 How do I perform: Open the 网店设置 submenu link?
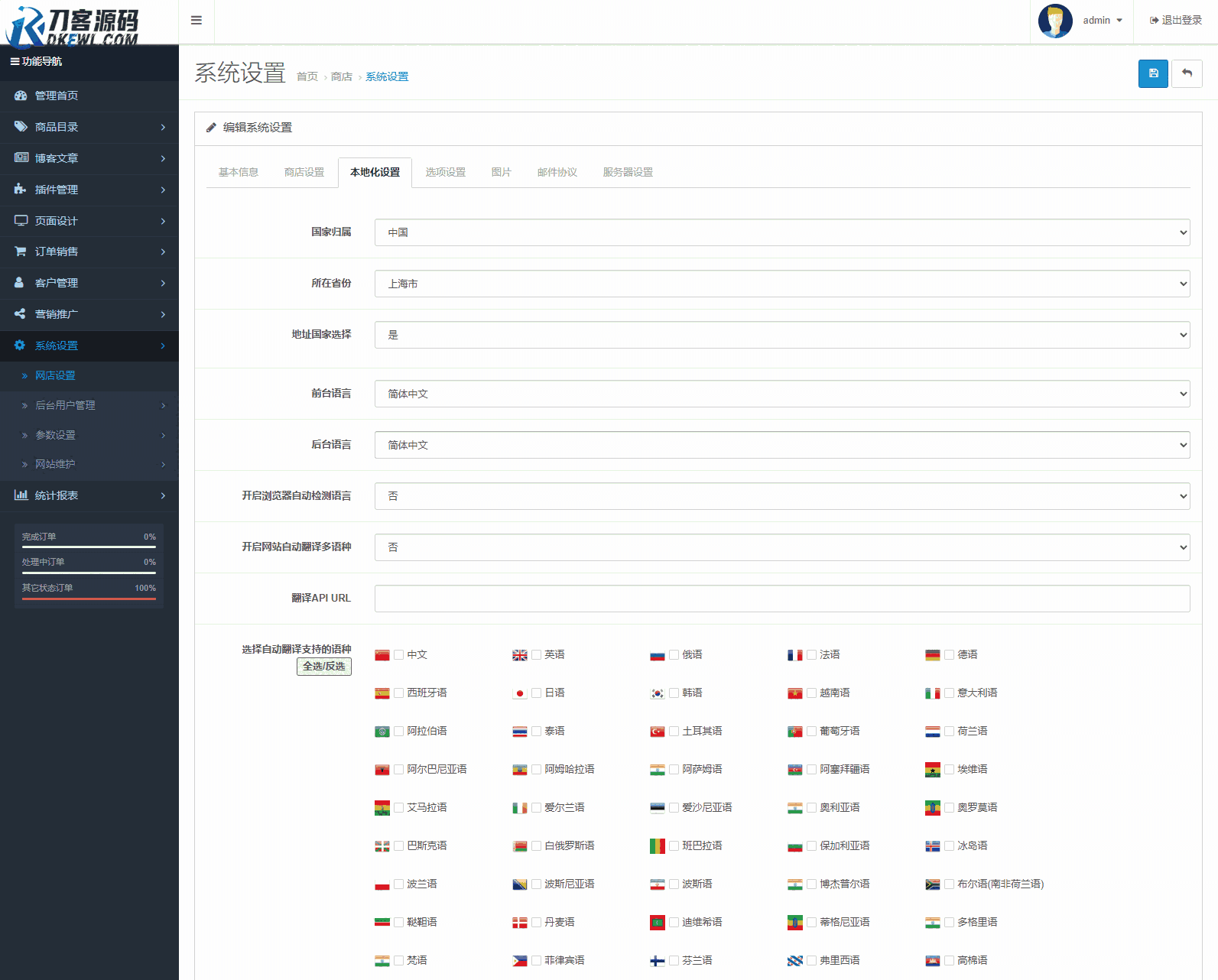pos(89,375)
